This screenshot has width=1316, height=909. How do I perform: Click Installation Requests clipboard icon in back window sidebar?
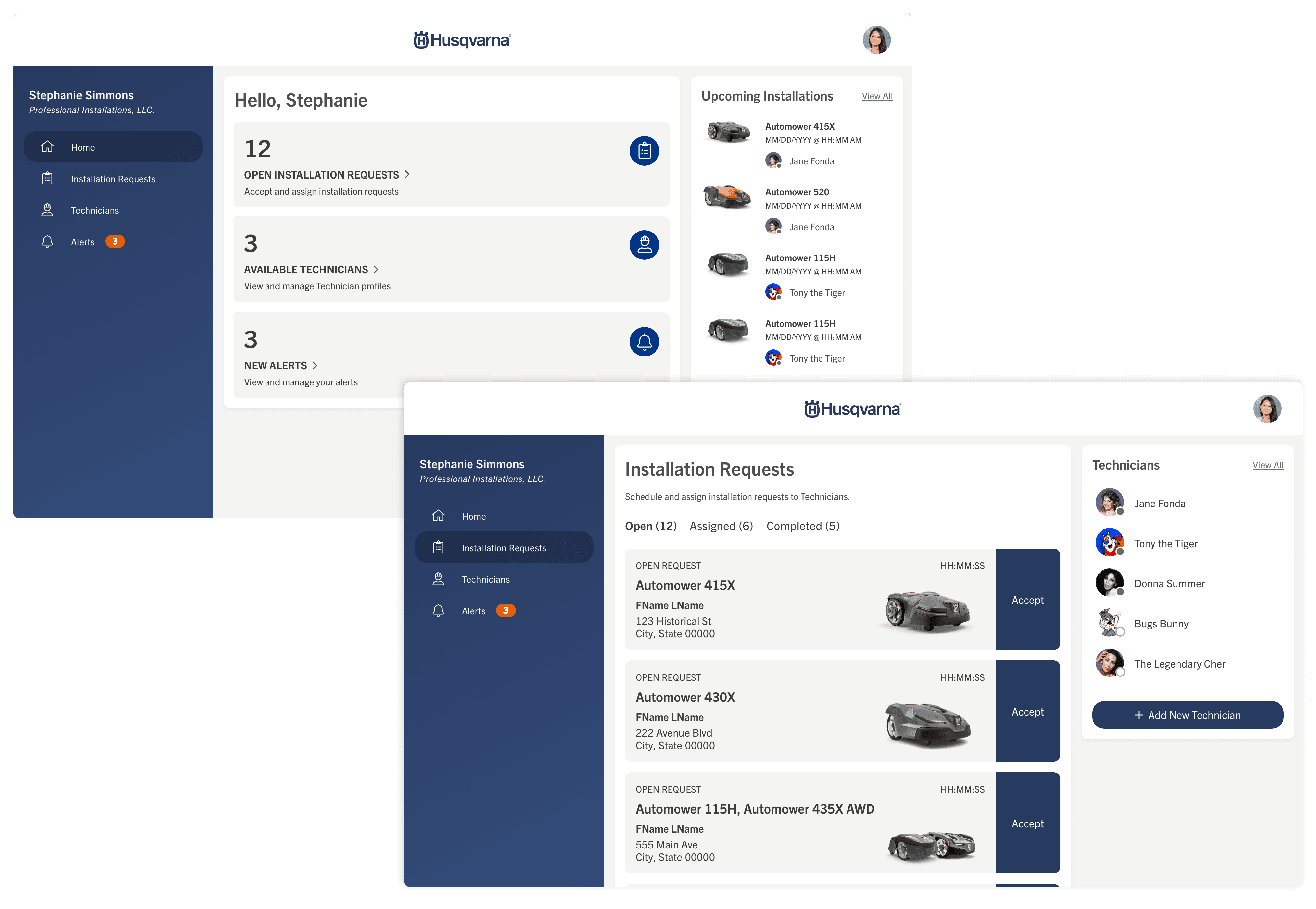click(x=47, y=179)
